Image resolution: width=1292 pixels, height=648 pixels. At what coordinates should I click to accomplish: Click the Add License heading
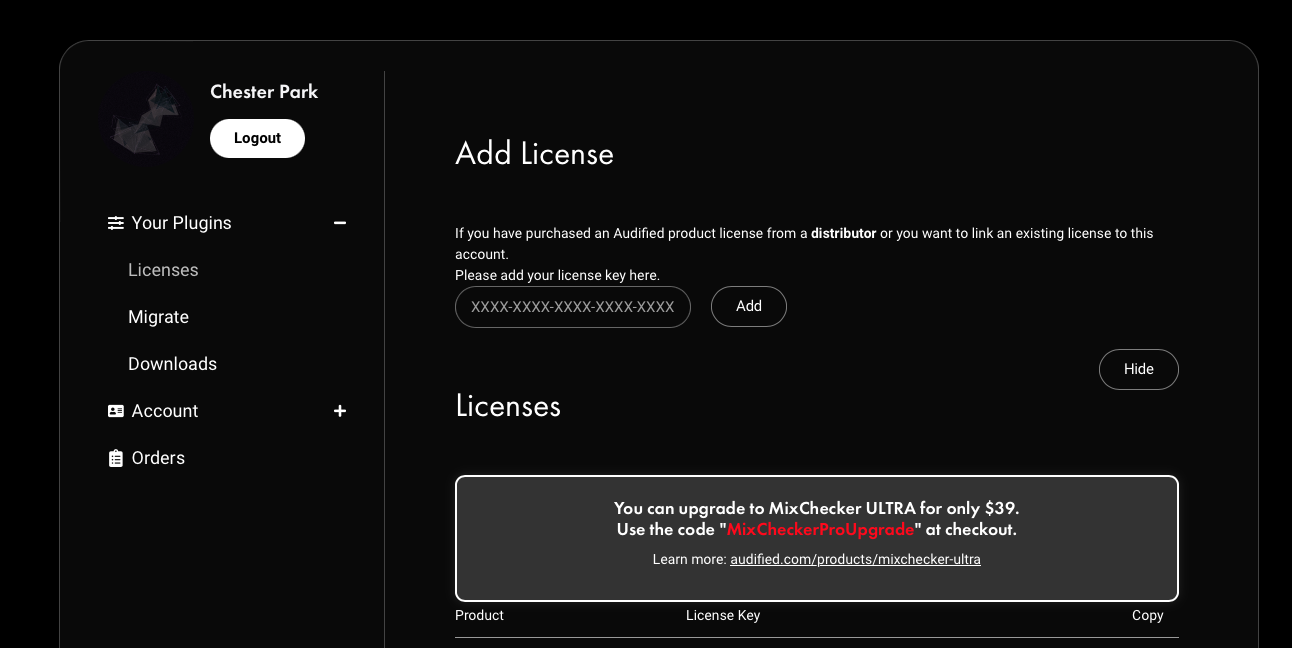tap(534, 154)
